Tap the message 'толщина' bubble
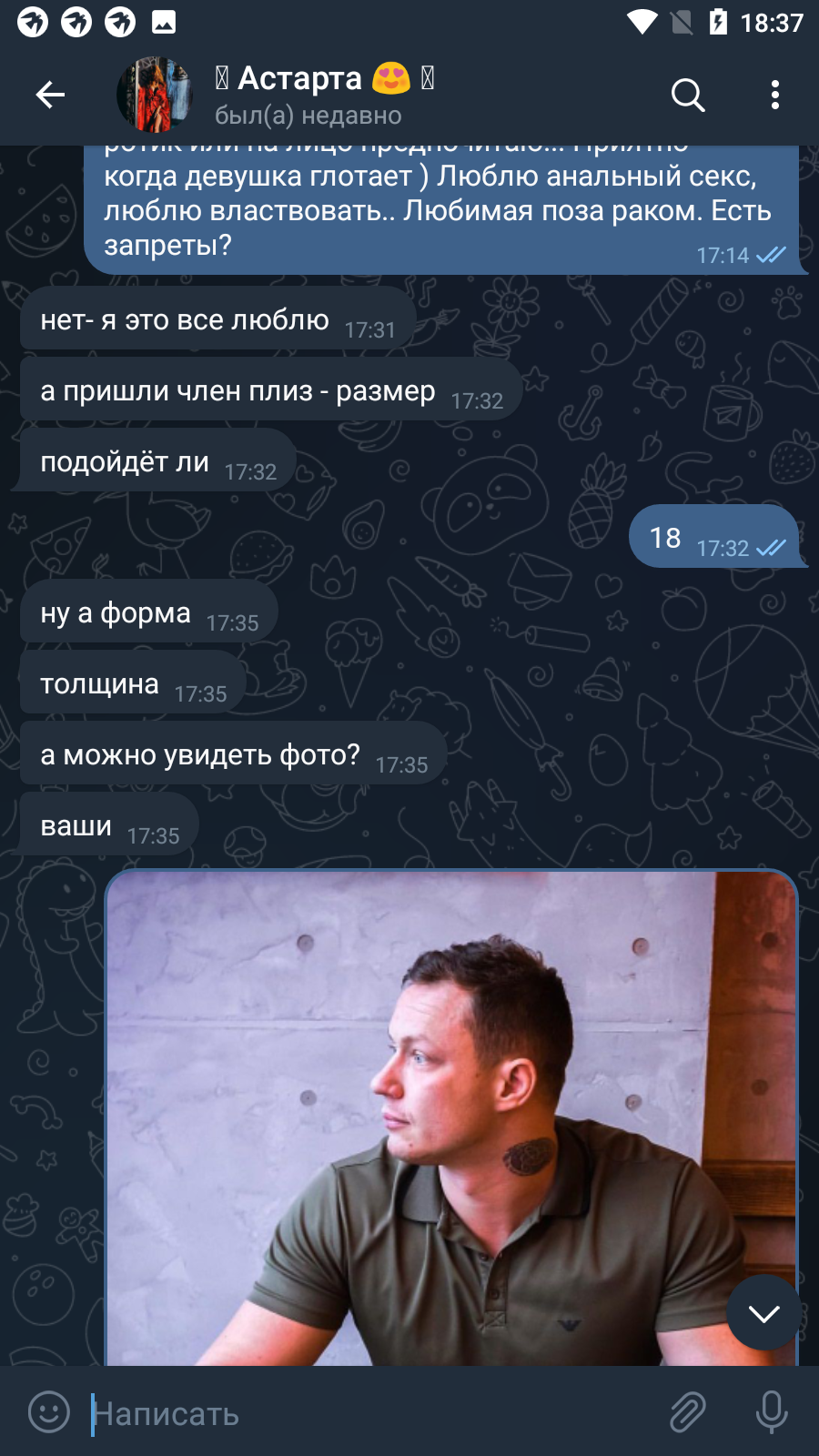 (x=133, y=683)
